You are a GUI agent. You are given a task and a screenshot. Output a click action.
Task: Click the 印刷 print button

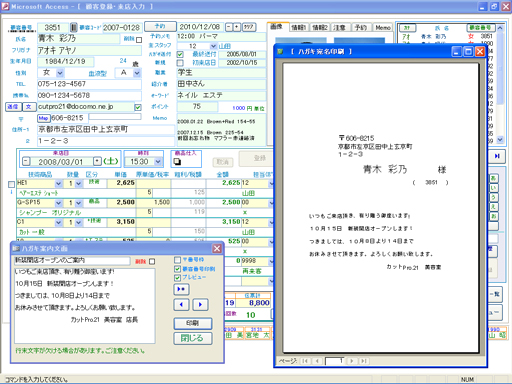click(193, 323)
